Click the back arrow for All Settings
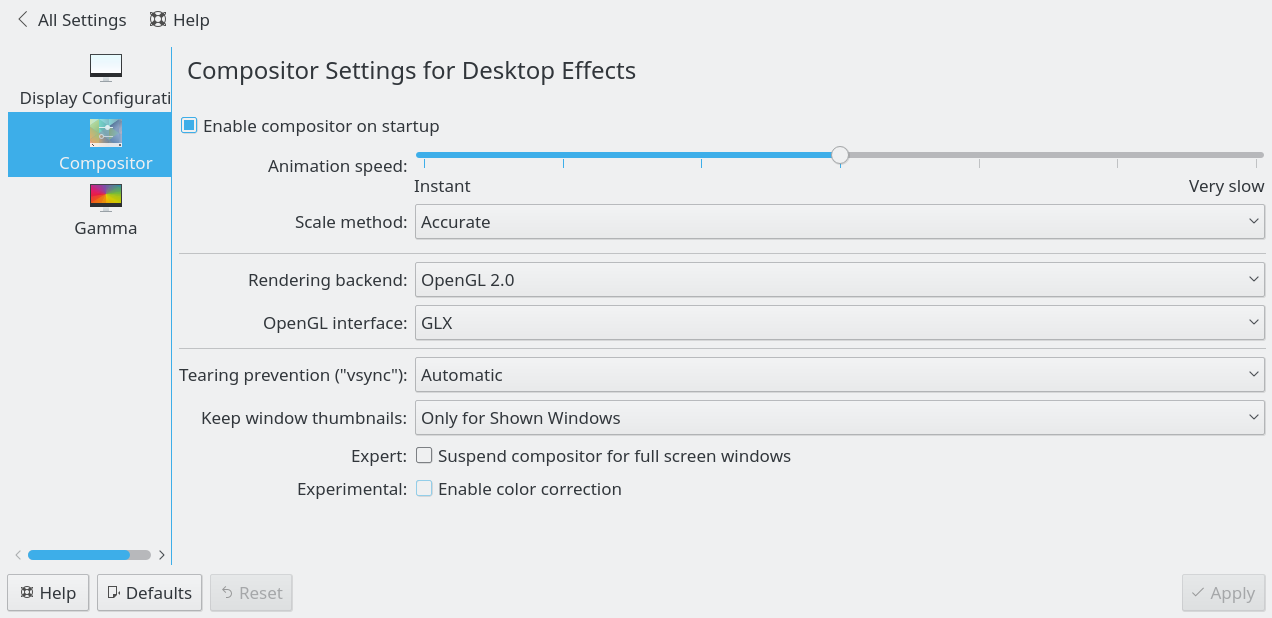Viewport: 1272px width, 618px height. (23, 20)
